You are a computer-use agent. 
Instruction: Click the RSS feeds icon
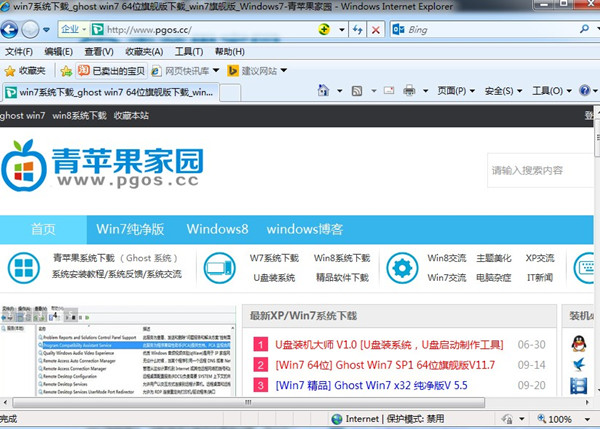click(357, 91)
